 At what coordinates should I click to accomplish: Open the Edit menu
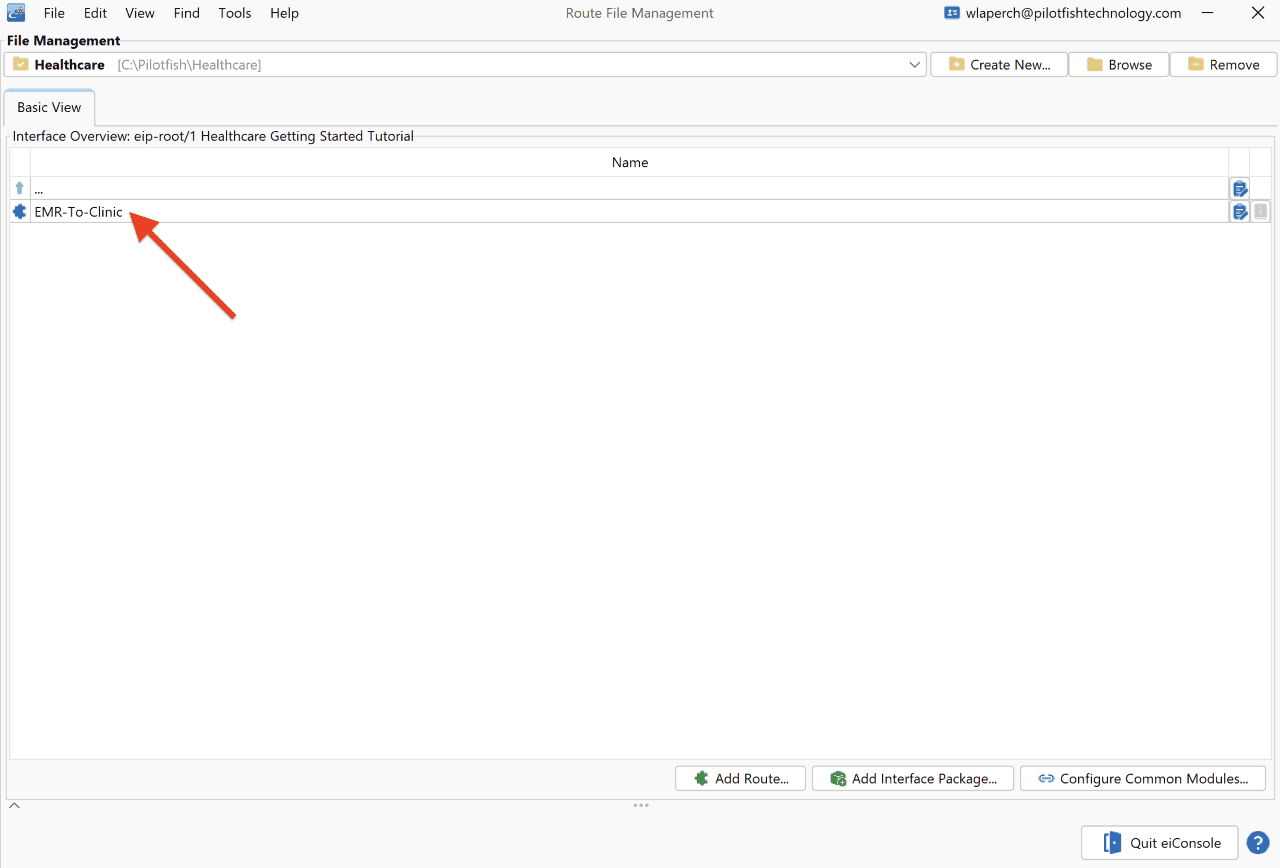pos(95,13)
